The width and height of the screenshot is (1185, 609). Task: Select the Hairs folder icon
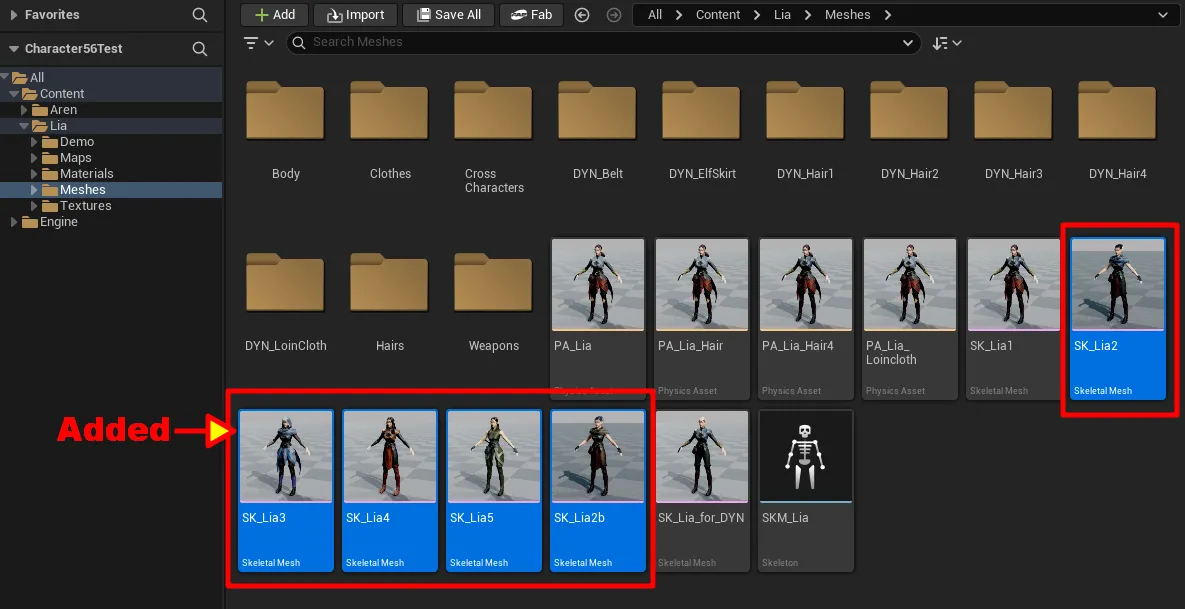389,283
